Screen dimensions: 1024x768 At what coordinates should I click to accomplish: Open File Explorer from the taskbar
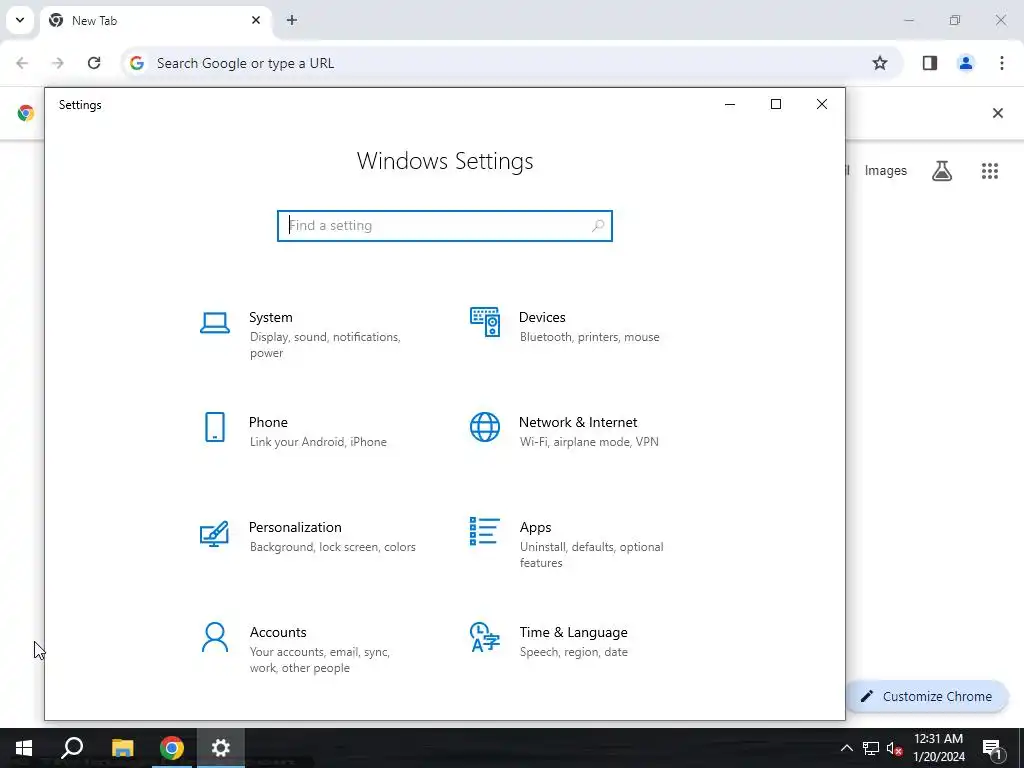point(122,748)
